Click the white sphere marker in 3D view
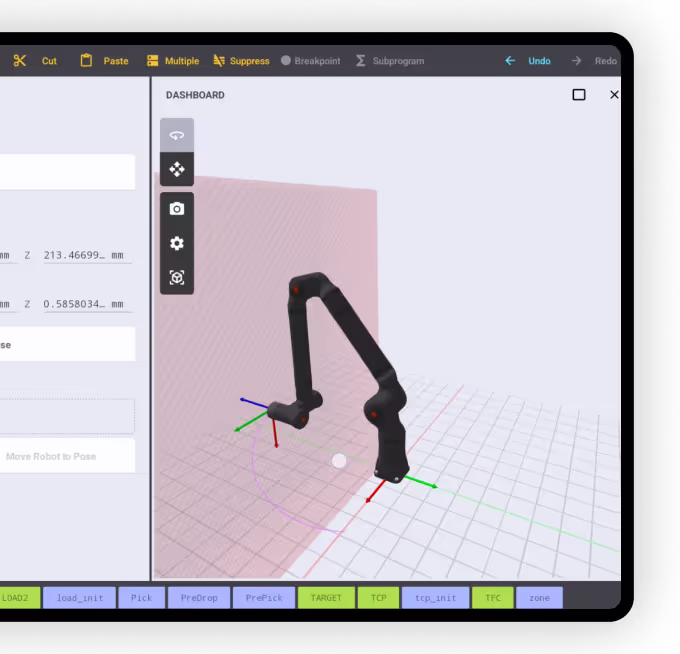The image size is (680, 654). pos(339,461)
